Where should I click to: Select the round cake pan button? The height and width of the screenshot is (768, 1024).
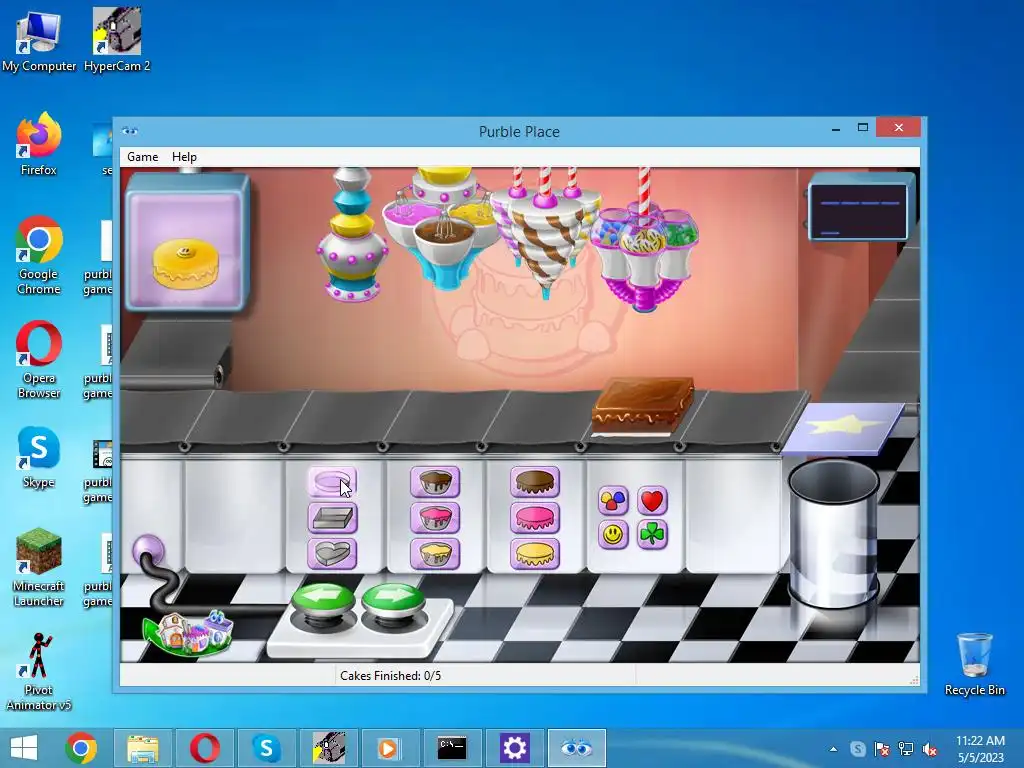[x=332, y=483]
